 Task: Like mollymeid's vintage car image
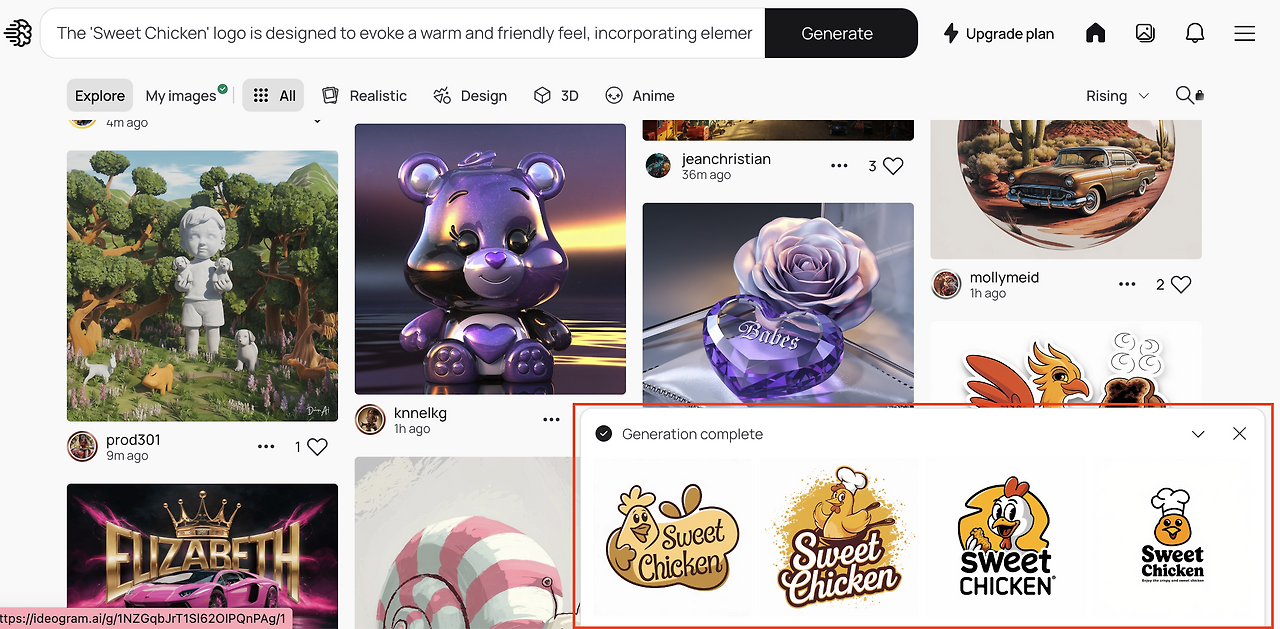click(x=1181, y=284)
